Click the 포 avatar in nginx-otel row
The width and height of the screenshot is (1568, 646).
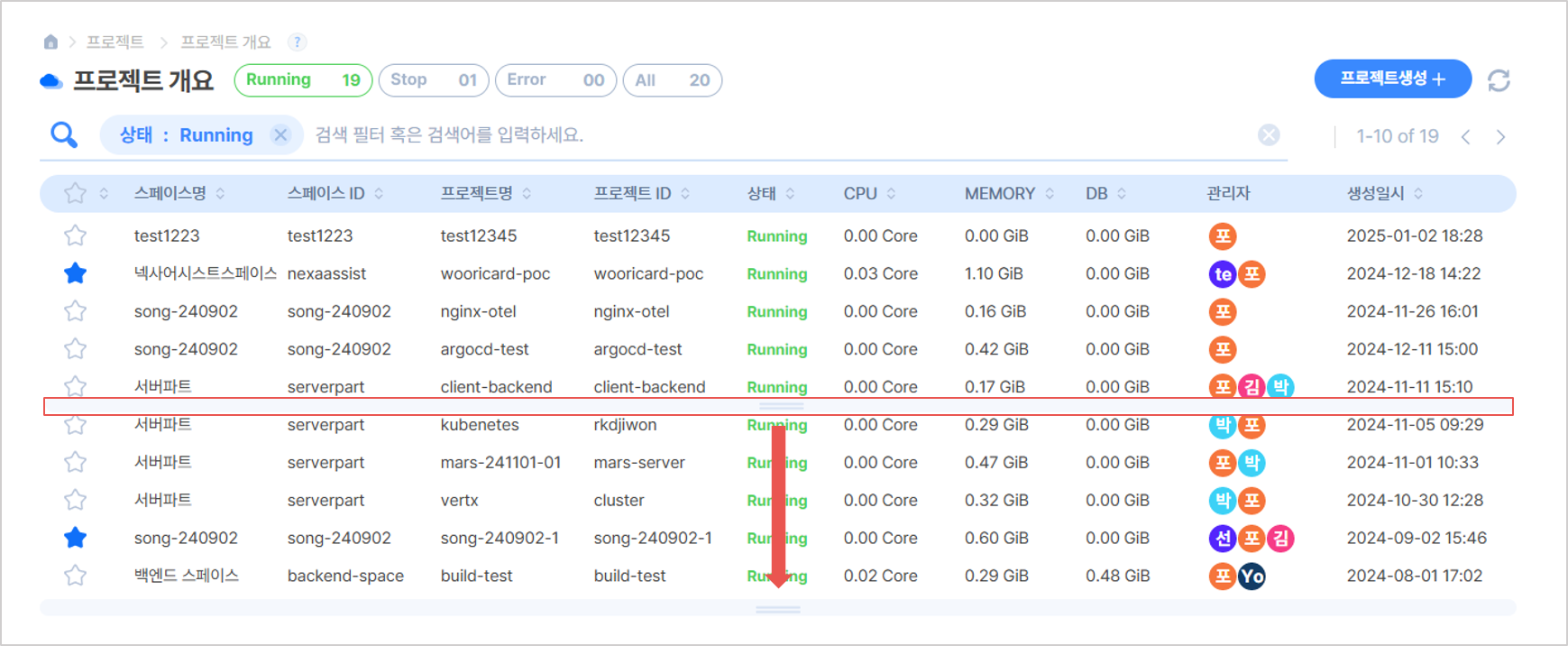(x=1223, y=312)
